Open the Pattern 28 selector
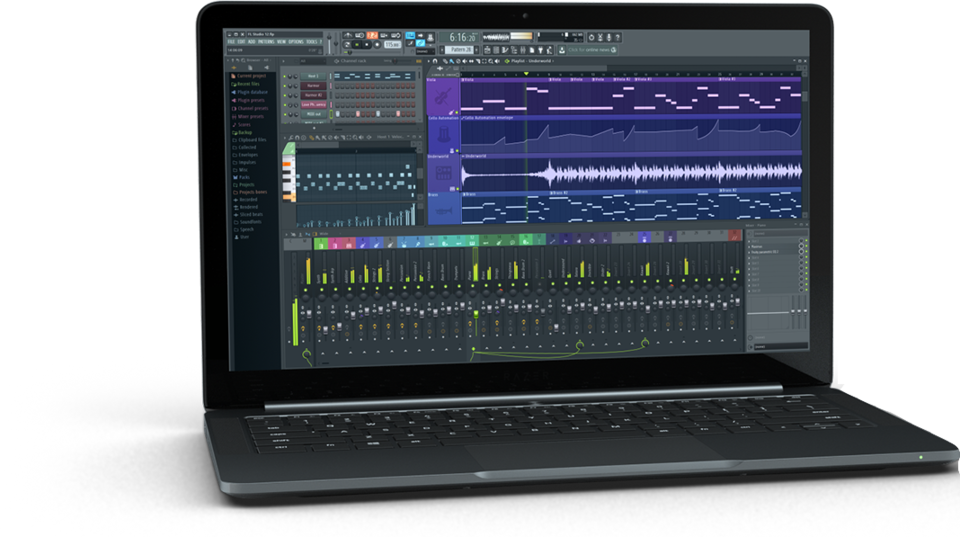The width and height of the screenshot is (960, 537). (459, 50)
